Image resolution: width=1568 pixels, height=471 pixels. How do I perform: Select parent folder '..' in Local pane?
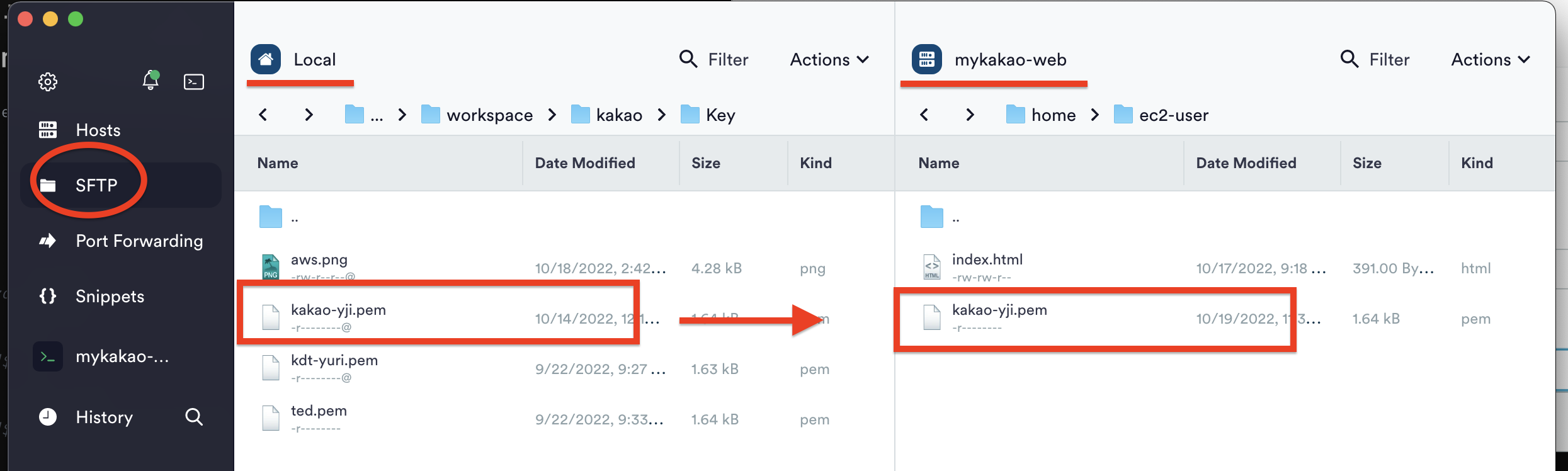564,218
